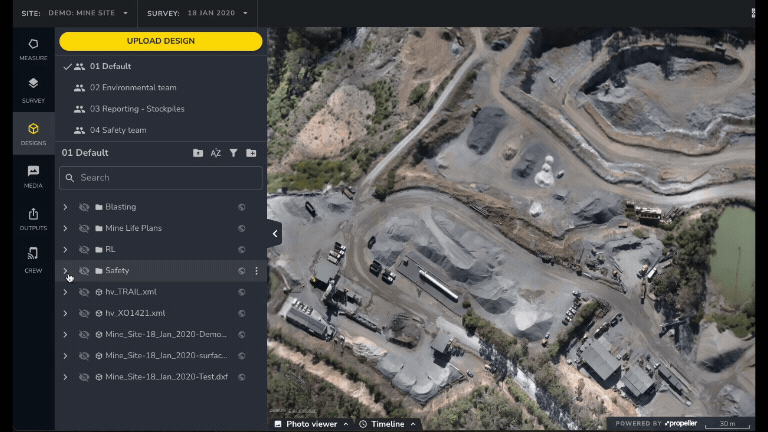The height and width of the screenshot is (432, 768).
Task: Toggle visibility of Blasting folder
Action: [x=84, y=207]
